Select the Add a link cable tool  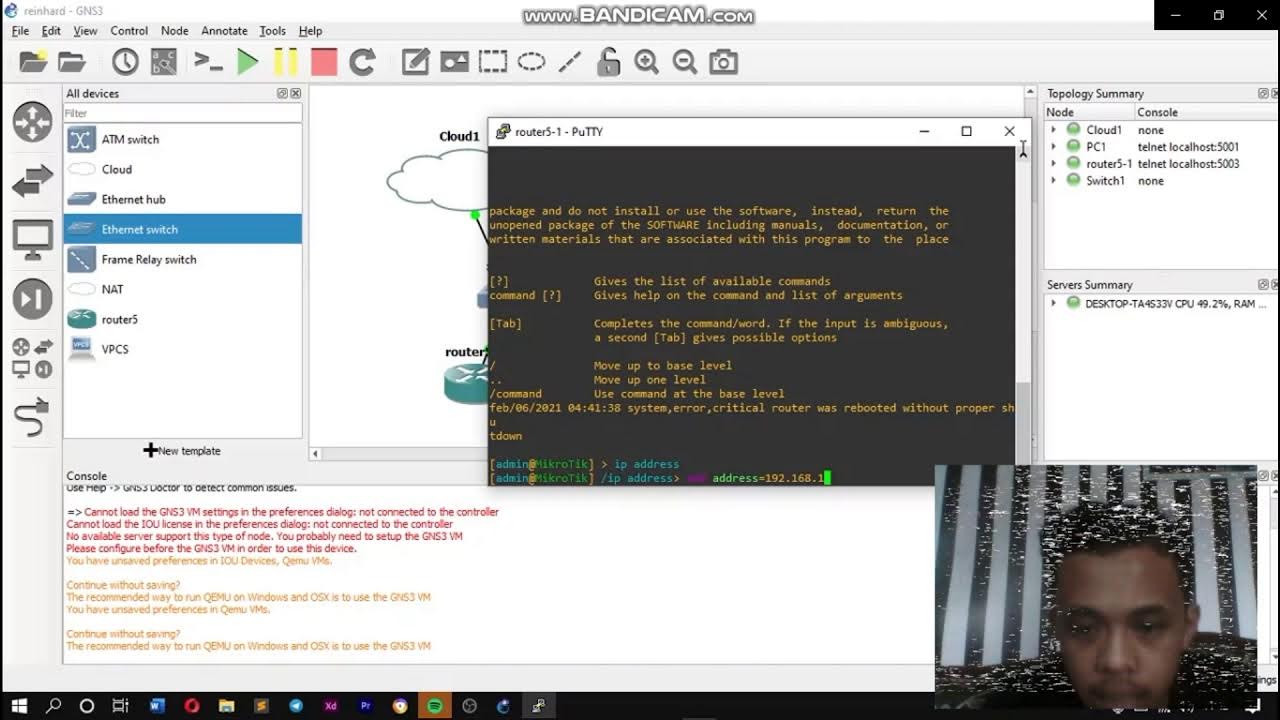[x=32, y=417]
